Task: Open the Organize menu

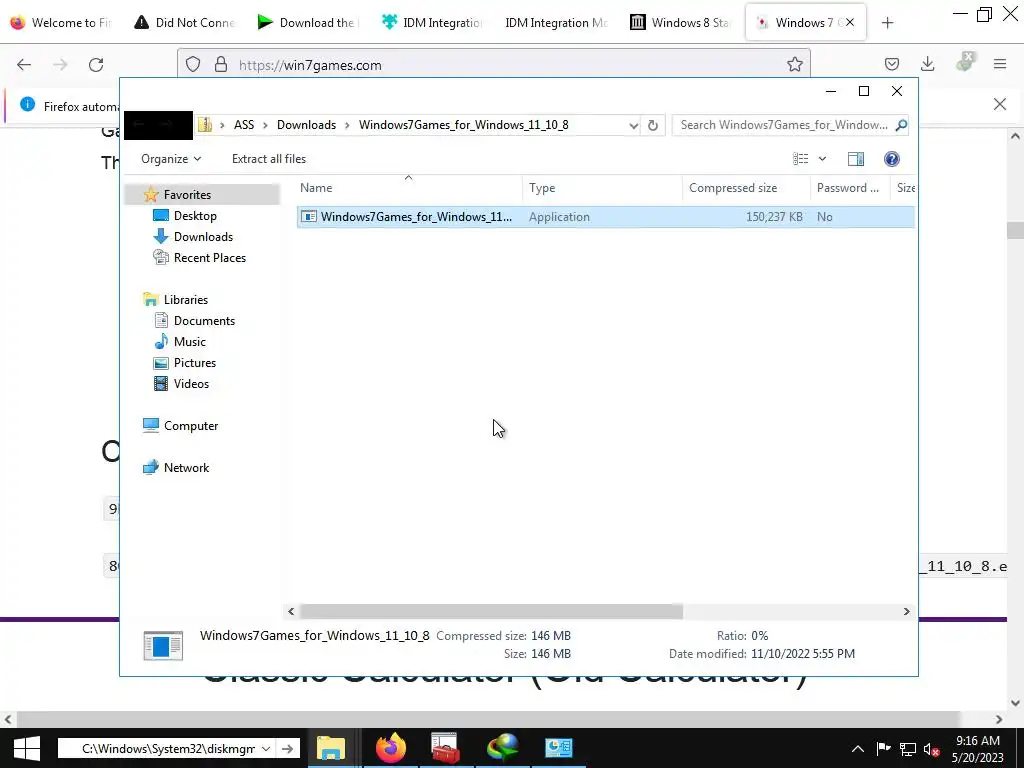Action: click(171, 159)
